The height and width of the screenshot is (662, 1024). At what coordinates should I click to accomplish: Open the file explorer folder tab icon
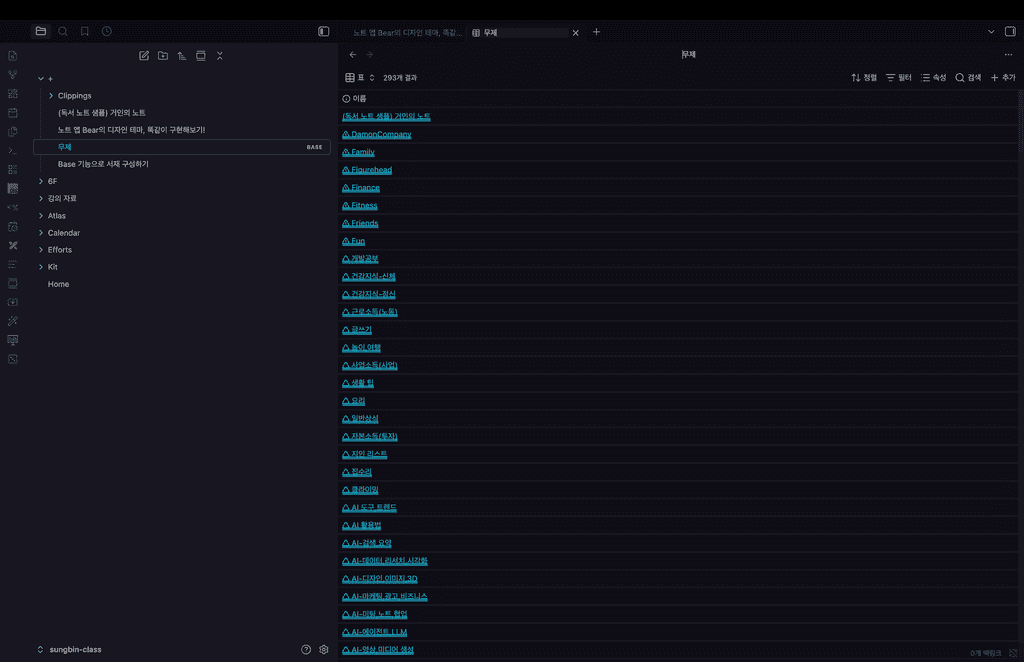(40, 31)
